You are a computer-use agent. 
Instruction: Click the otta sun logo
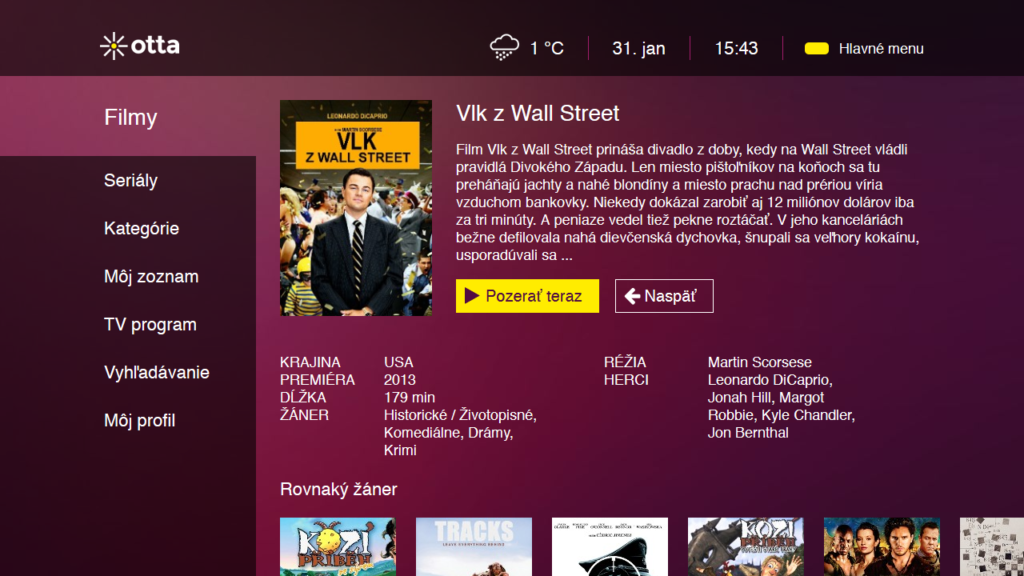click(x=114, y=46)
